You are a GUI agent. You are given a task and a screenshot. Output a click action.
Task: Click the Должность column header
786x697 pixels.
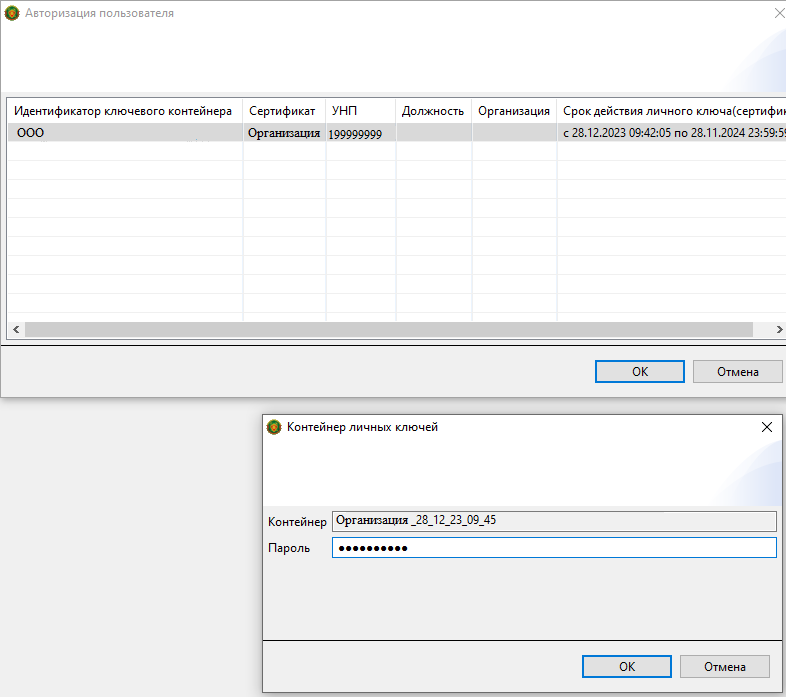432,111
